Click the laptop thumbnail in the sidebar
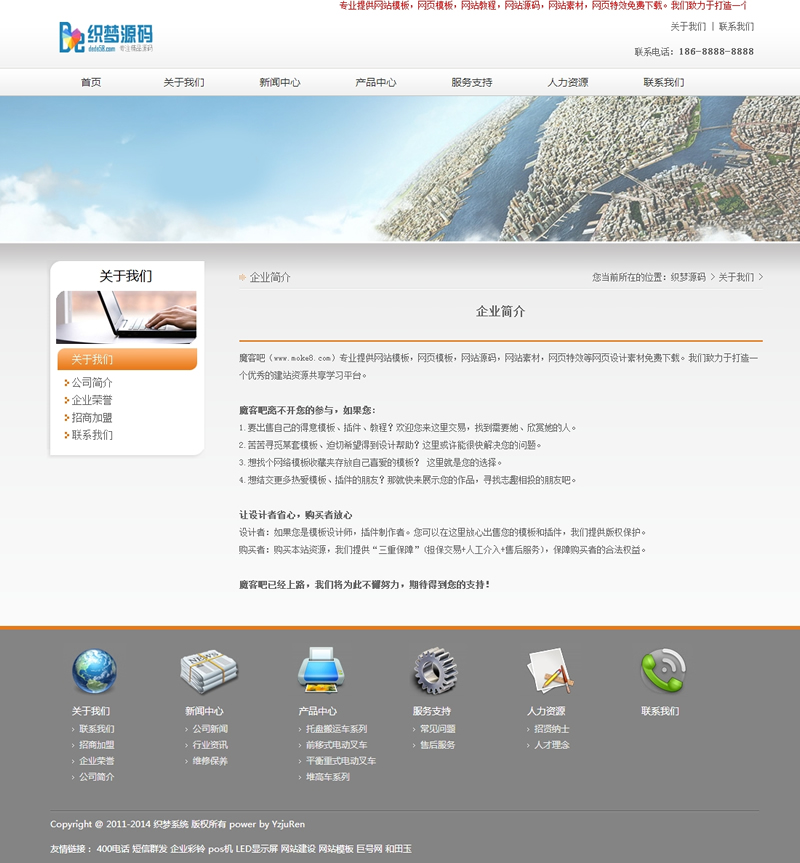Viewport: 800px width, 863px height. pos(126,317)
